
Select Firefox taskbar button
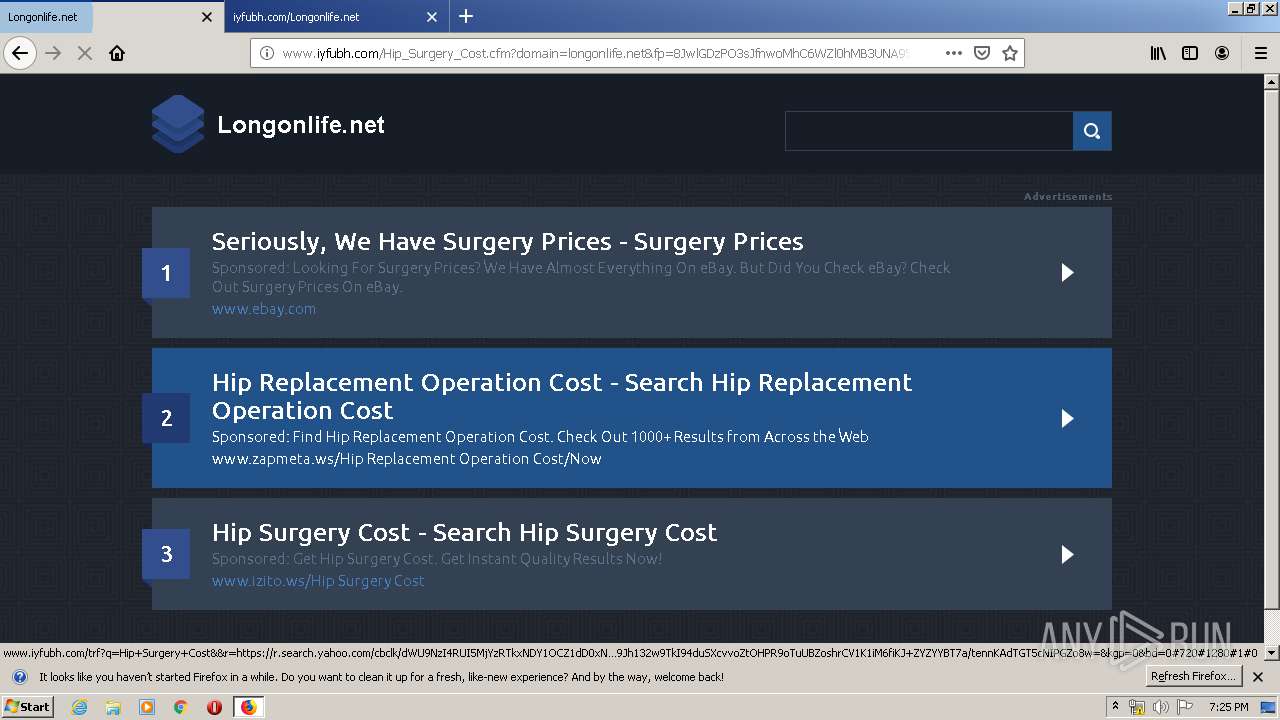tap(248, 707)
